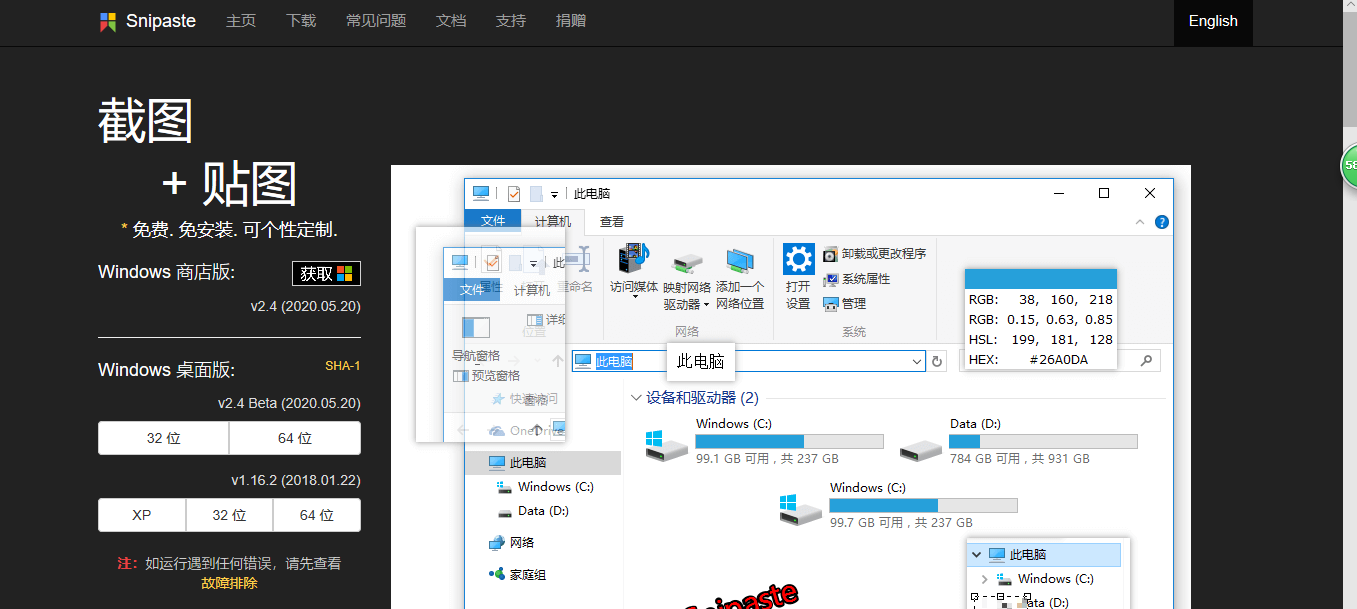Click the 添加一个网络位置 icon

point(740,262)
